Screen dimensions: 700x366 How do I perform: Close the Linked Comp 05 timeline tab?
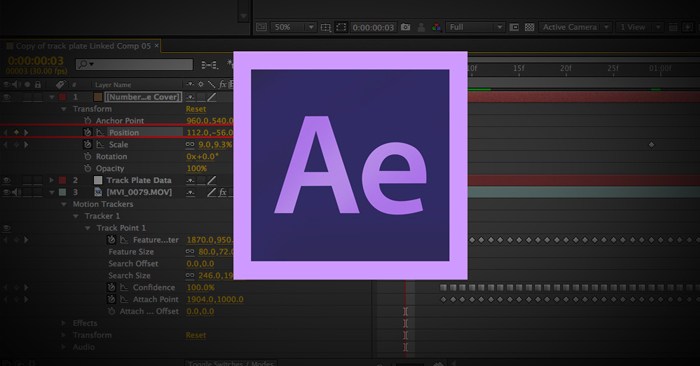[156, 46]
